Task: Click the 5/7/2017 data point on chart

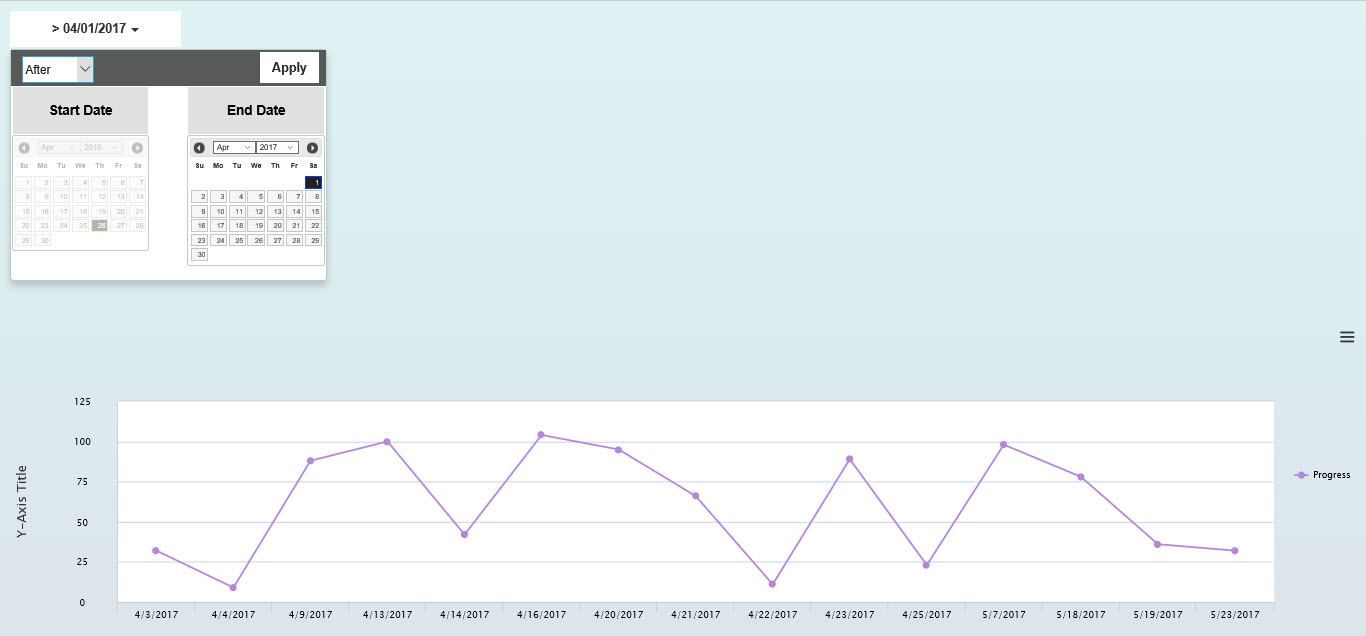Action: pyautogui.click(x=1003, y=445)
